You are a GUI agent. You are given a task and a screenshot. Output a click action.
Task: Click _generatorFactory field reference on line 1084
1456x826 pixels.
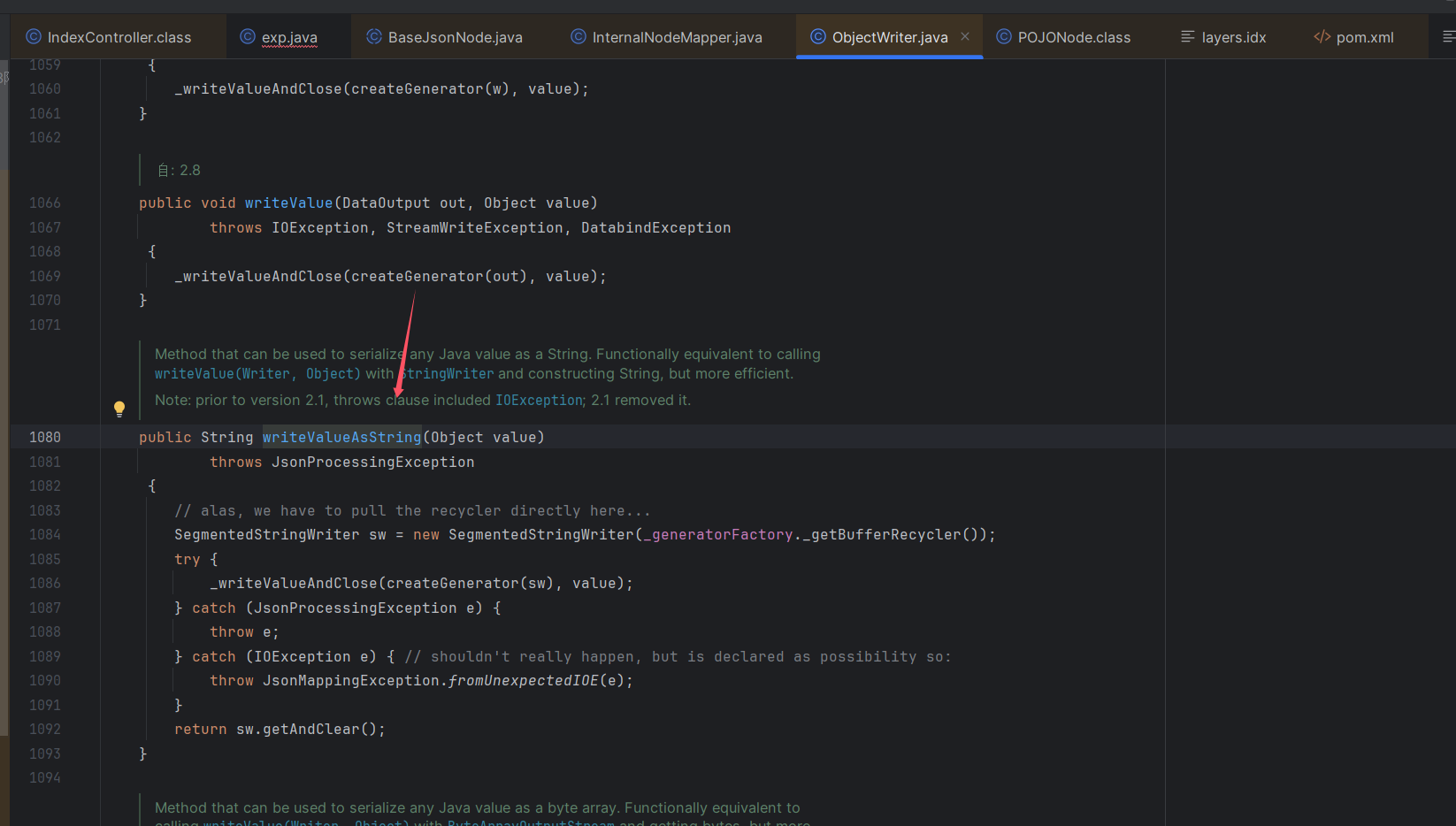pos(718,534)
